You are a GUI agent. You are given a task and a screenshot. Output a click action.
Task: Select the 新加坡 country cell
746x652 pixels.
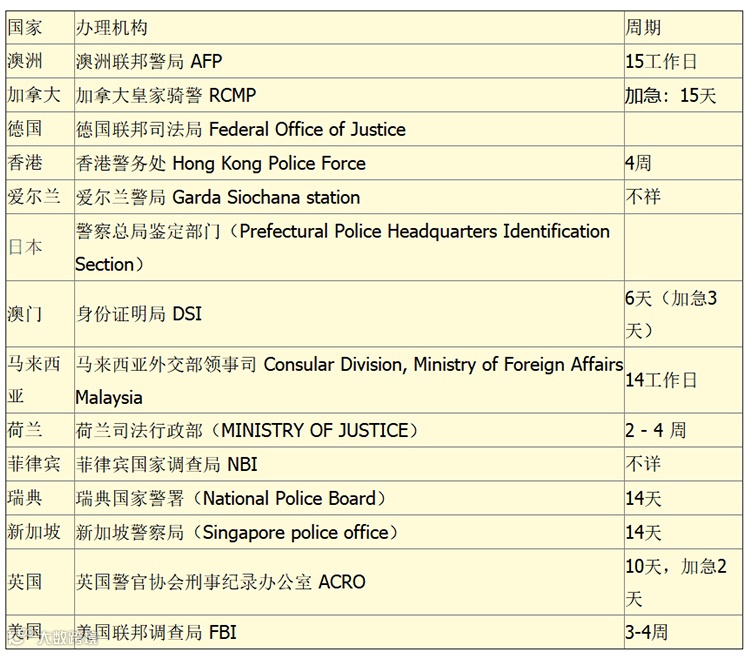coord(40,532)
